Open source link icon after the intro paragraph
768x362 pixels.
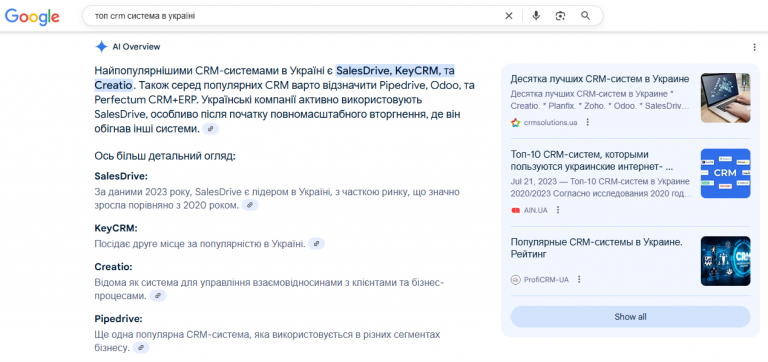tap(211, 129)
